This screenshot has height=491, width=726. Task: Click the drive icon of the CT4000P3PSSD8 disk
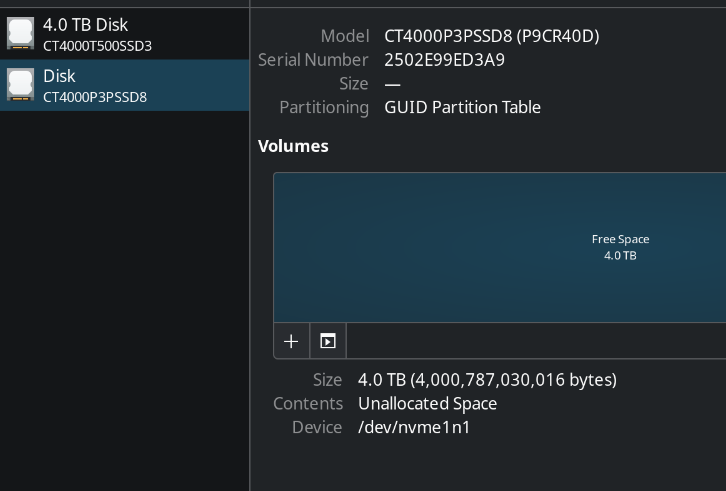[20, 85]
